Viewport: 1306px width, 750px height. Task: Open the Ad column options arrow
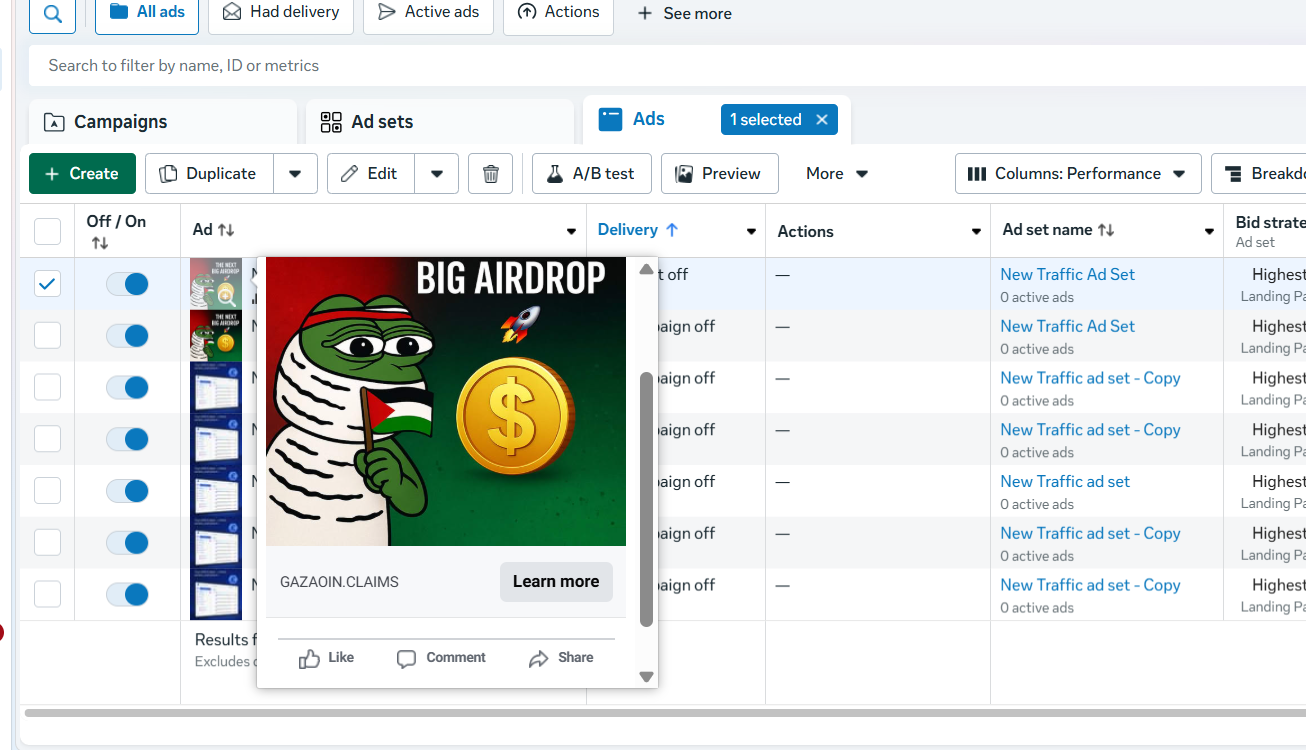[571, 231]
